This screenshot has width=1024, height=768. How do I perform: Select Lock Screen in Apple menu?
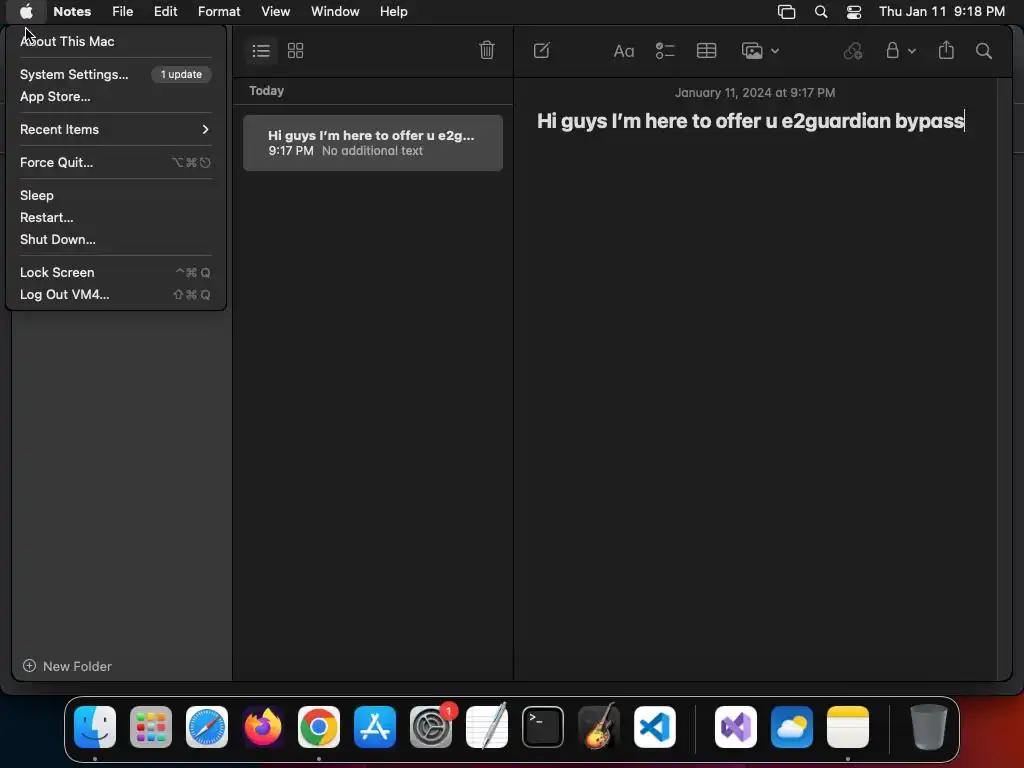click(x=116, y=272)
